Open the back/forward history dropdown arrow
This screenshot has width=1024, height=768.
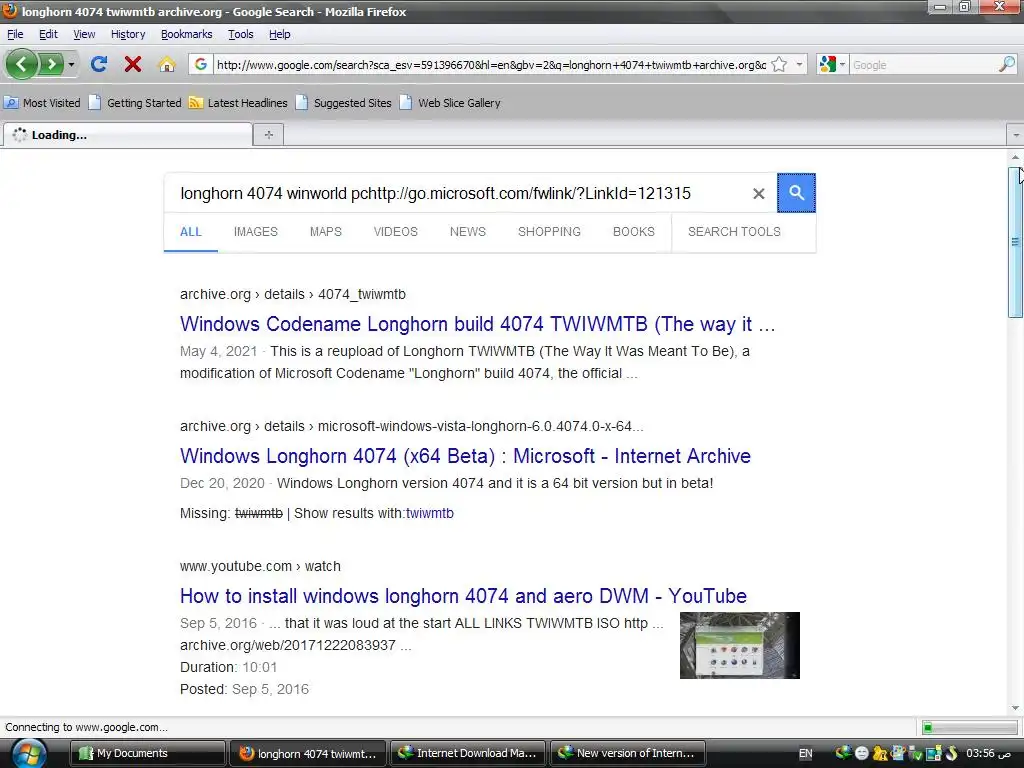click(x=71, y=64)
